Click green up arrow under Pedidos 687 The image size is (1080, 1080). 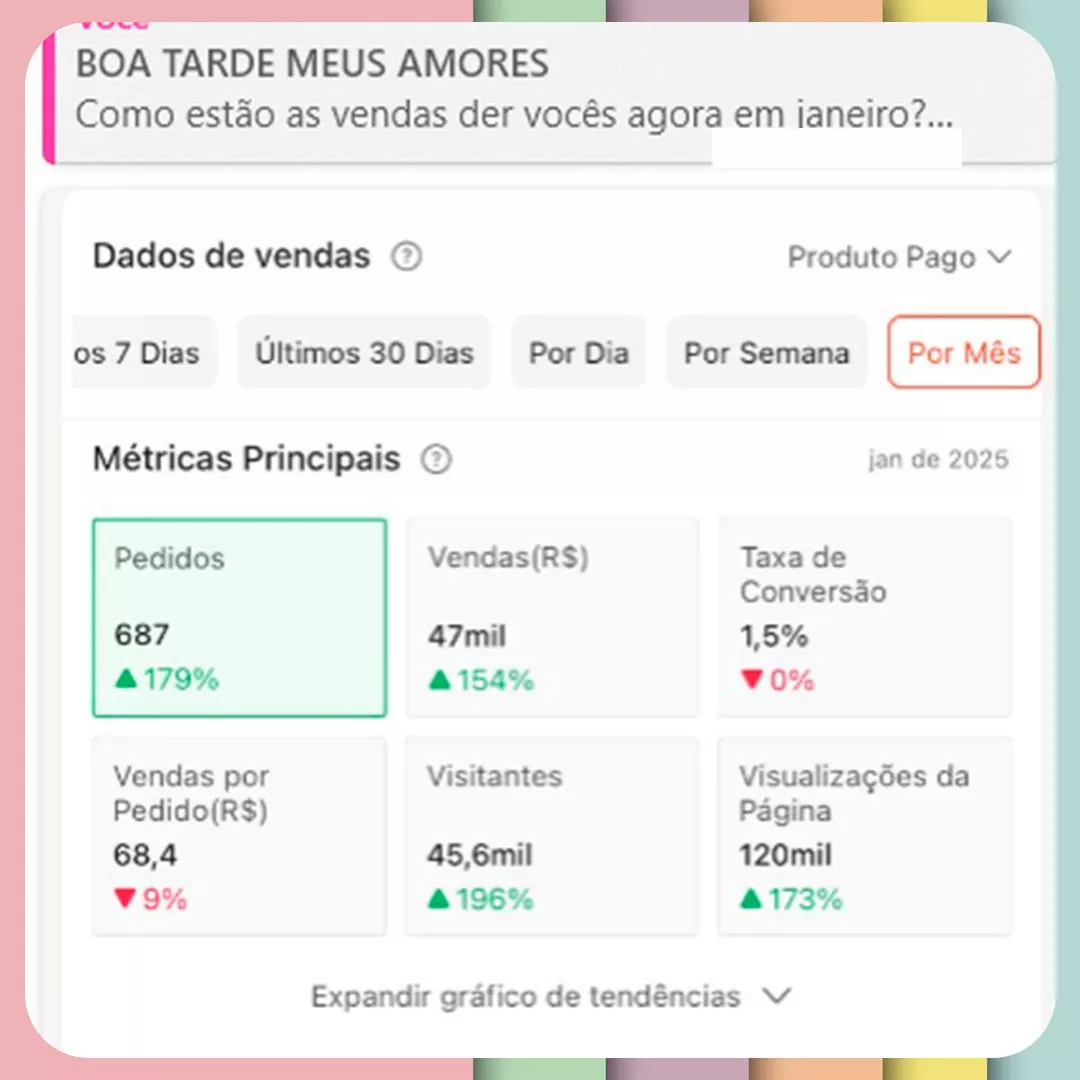[x=126, y=678]
